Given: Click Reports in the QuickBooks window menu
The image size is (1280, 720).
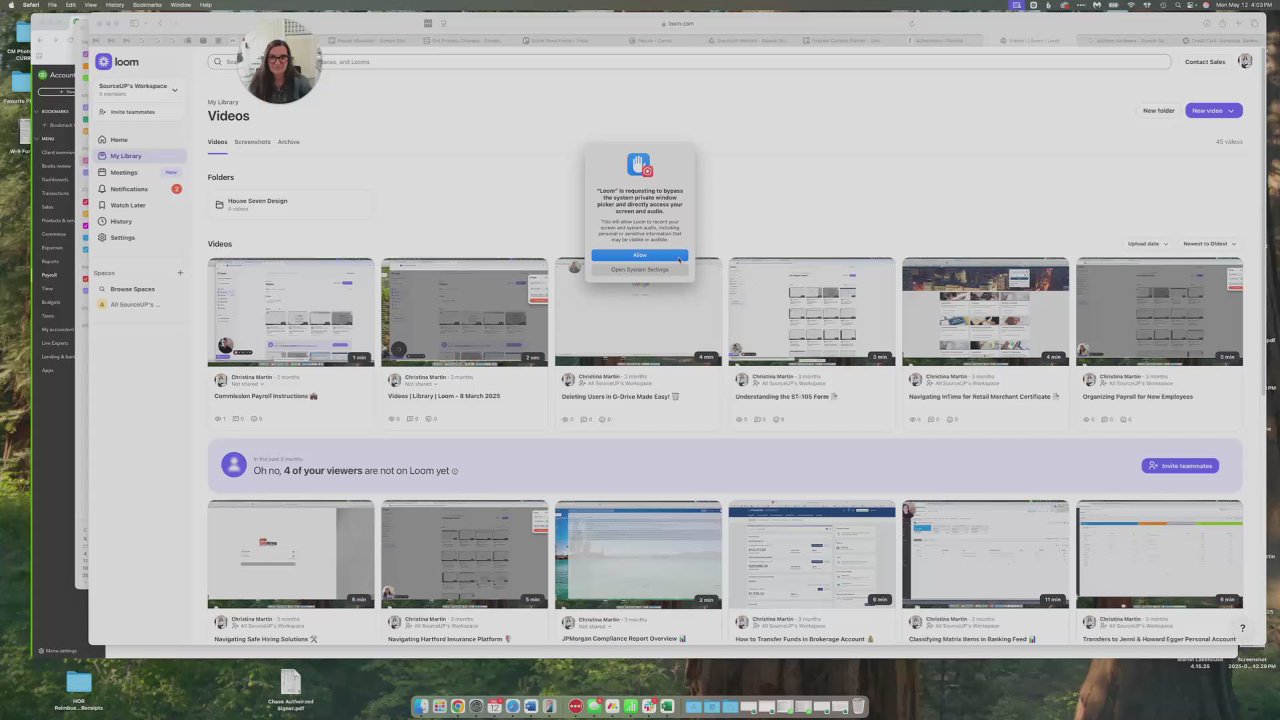Looking at the screenshot, I should tap(50, 261).
